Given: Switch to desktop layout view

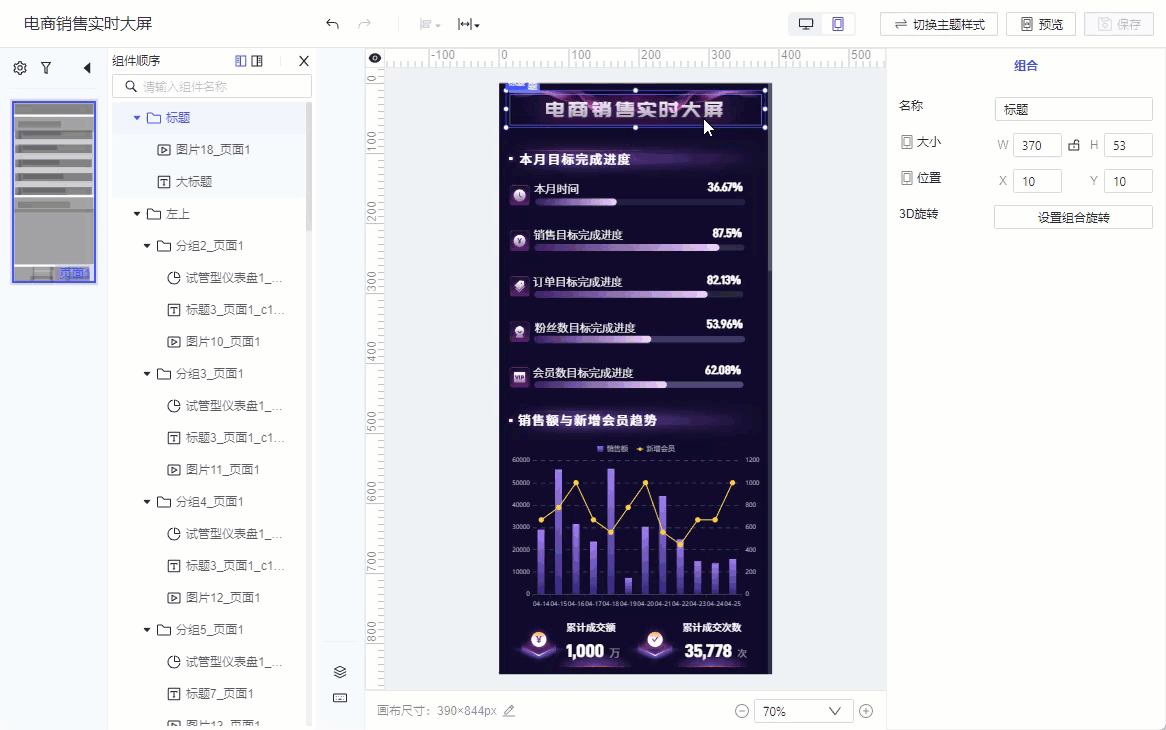Looking at the screenshot, I should tap(805, 24).
